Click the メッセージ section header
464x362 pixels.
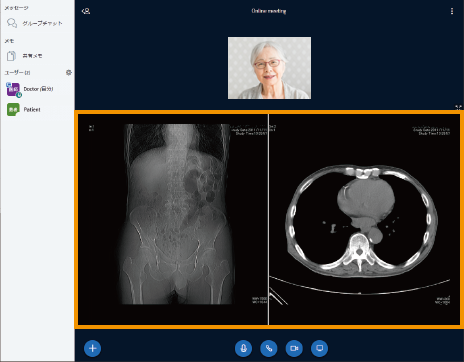point(16,8)
